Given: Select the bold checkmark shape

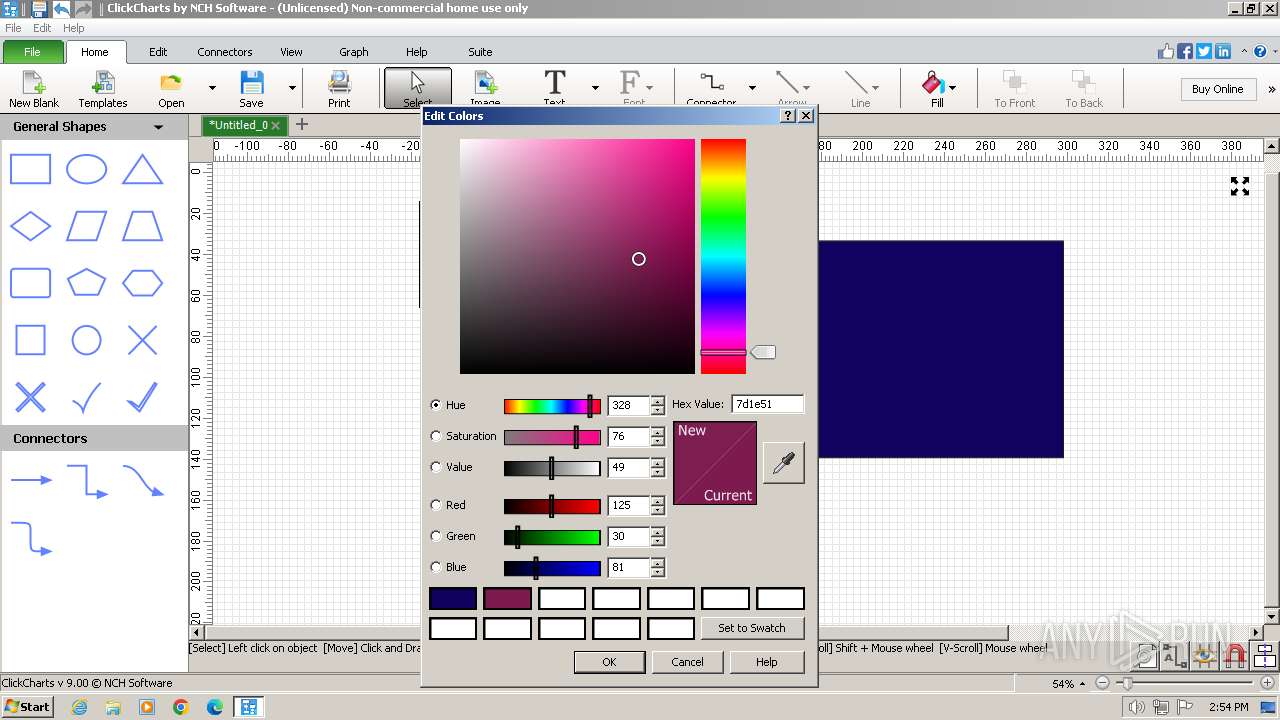Looking at the screenshot, I should pos(142,397).
